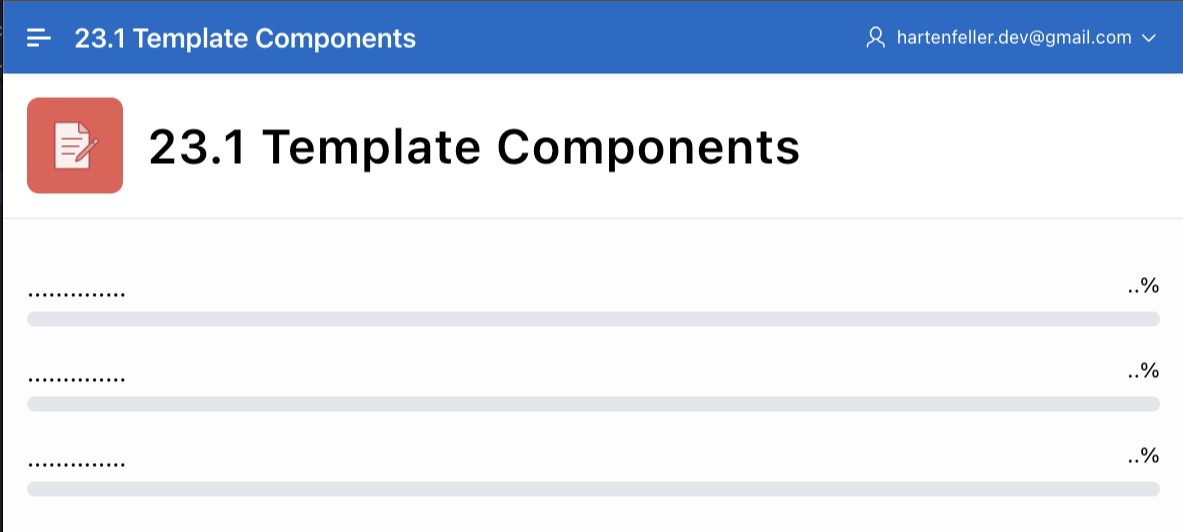Click the user profile icon
The width and height of the screenshot is (1183, 532).
(x=876, y=38)
